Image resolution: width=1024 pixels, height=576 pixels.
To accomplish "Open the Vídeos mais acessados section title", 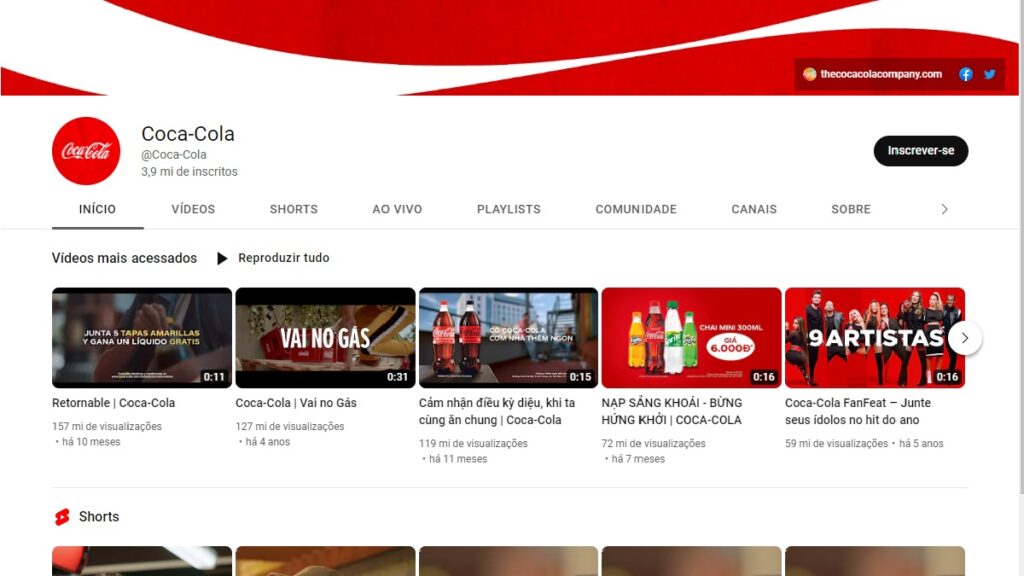I will click(x=124, y=258).
